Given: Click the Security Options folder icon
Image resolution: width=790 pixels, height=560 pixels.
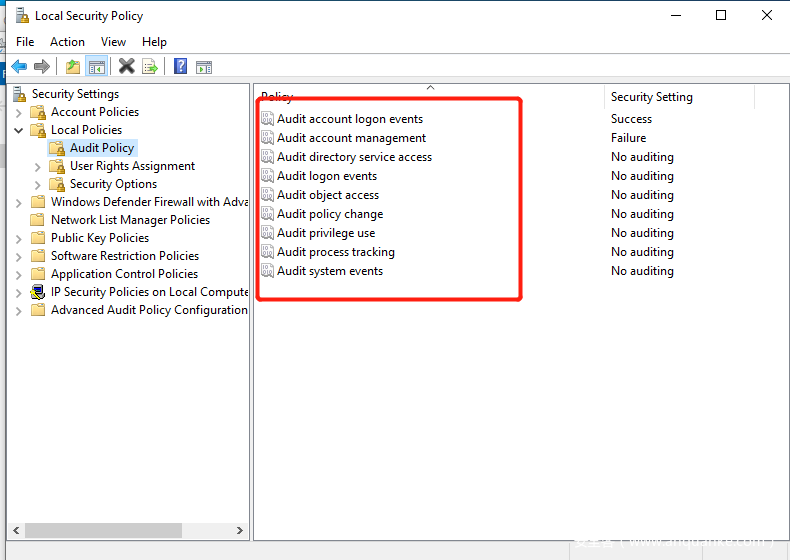Looking at the screenshot, I should pos(57,184).
